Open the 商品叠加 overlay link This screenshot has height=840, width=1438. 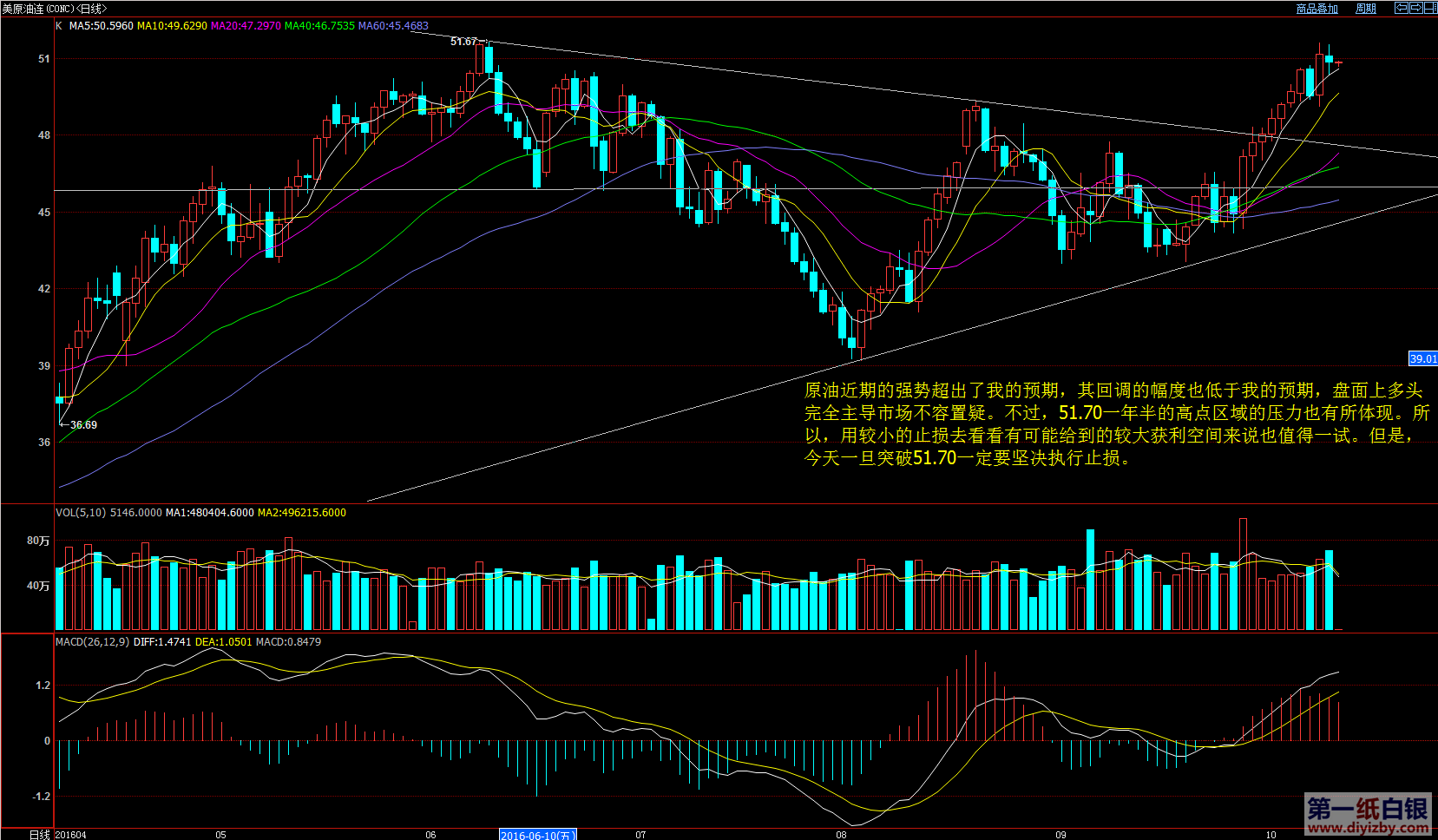tap(1317, 9)
